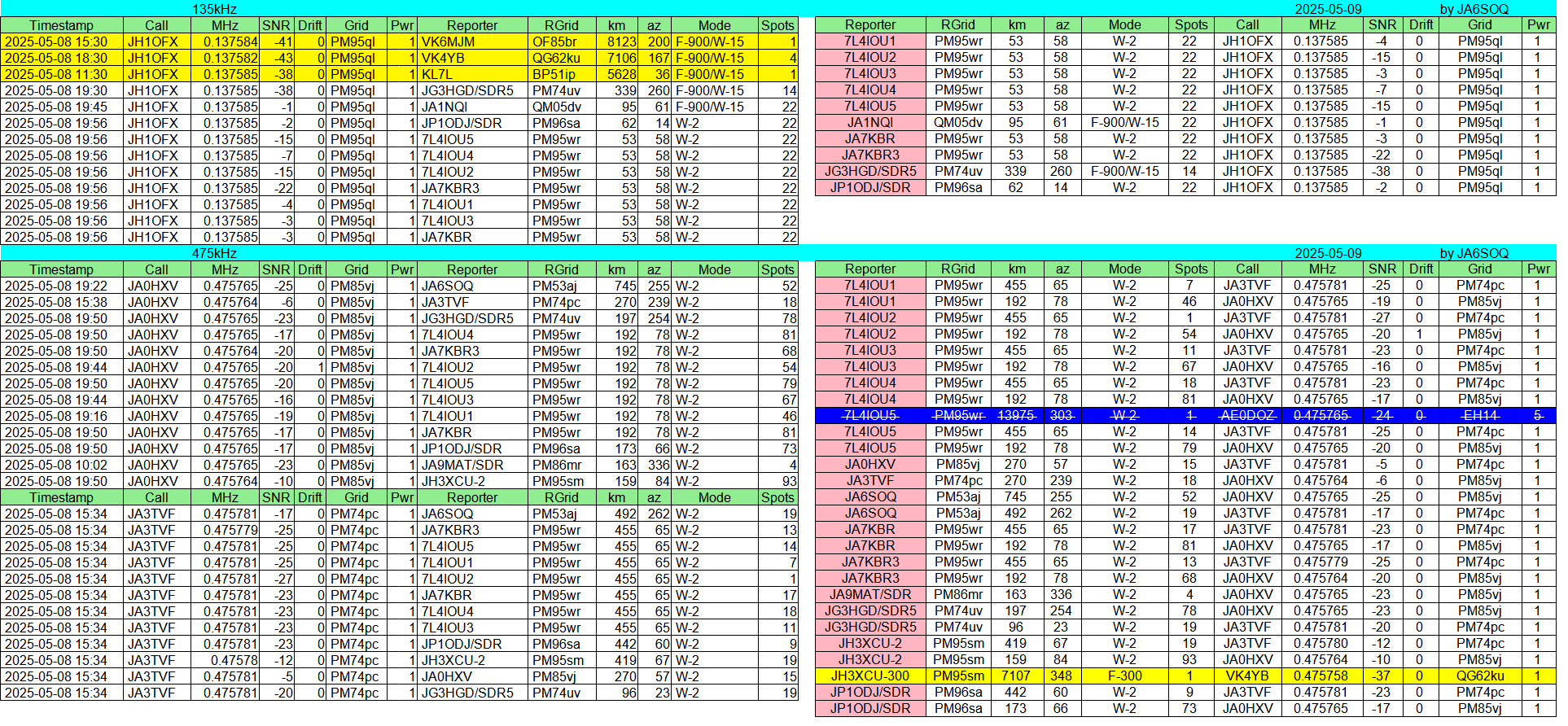This screenshot has width=1568, height=726.
Task: Select the 475kHz band title cell
Action: 214,253
